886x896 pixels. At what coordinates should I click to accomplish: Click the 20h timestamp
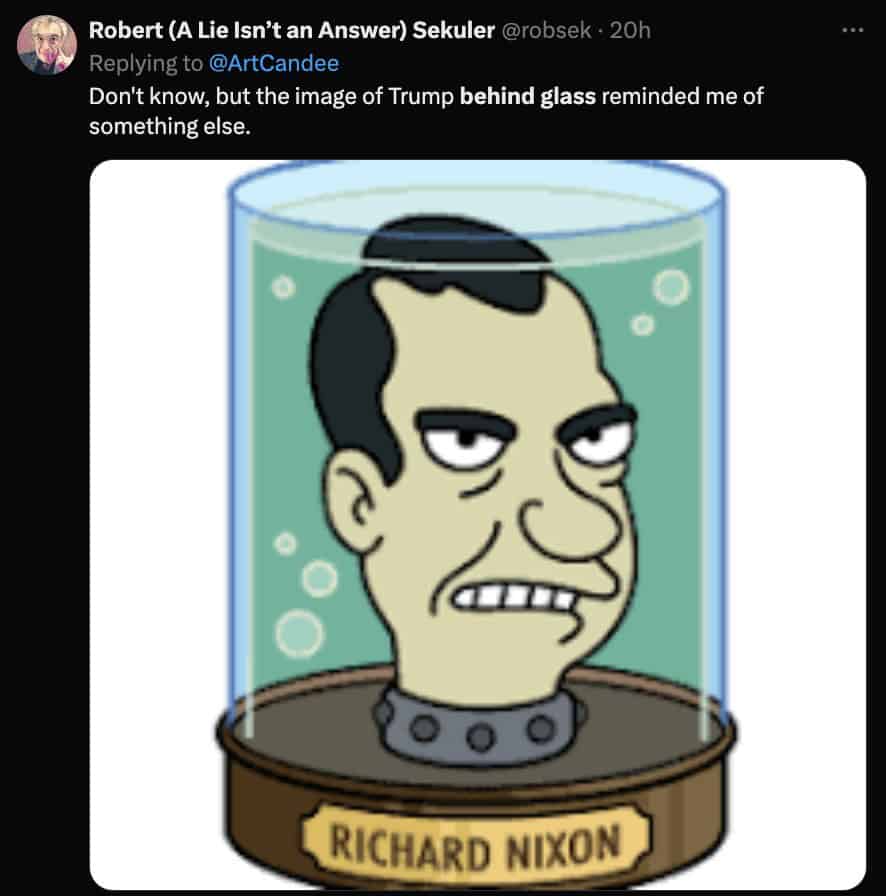pyautogui.click(x=628, y=30)
